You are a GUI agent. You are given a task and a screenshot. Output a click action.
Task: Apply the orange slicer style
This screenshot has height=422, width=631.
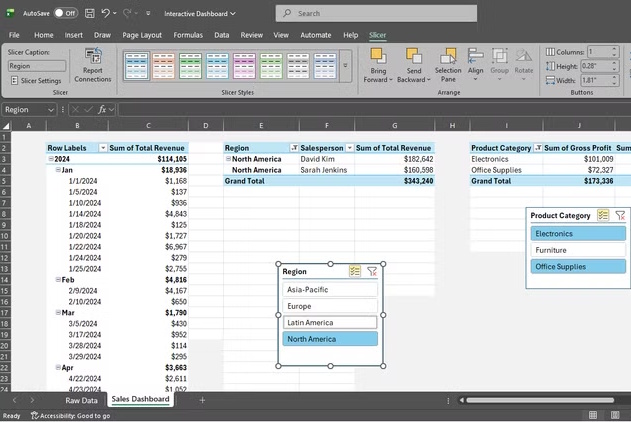[x=163, y=66]
